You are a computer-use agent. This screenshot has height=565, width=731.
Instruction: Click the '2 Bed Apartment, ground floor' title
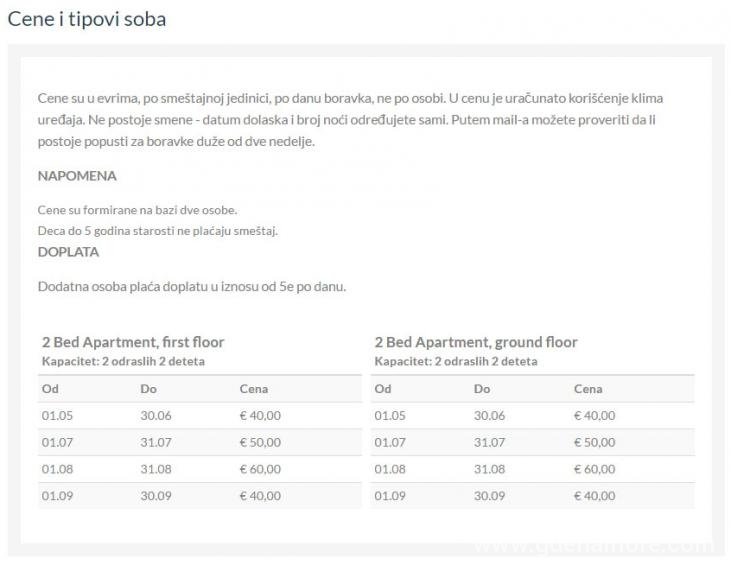[x=476, y=342]
